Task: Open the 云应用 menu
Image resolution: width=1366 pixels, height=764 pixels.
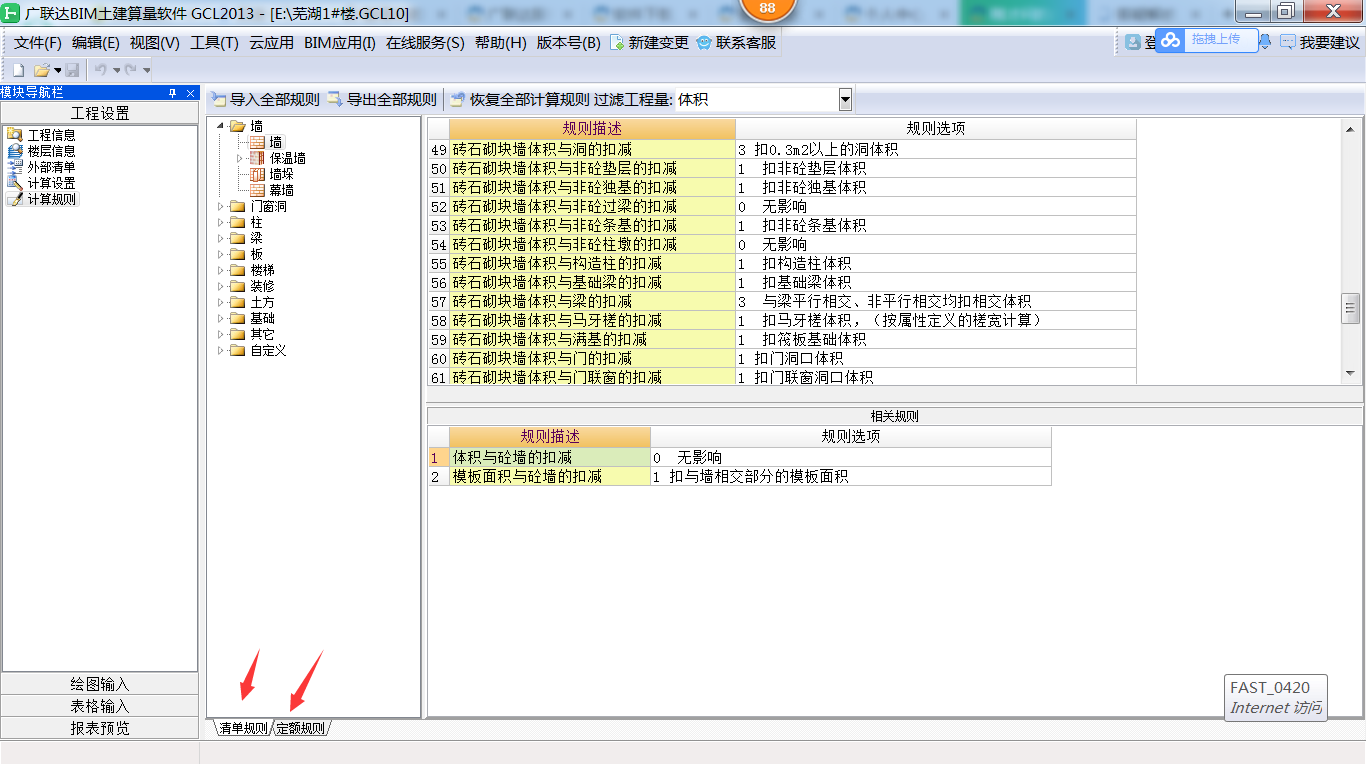Action: (272, 43)
